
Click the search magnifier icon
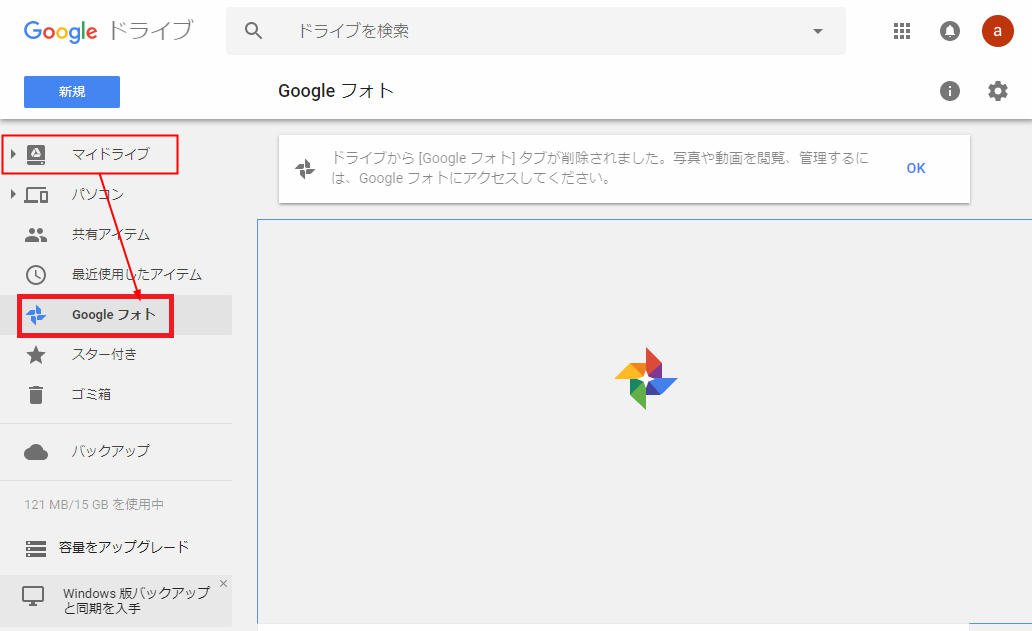click(254, 31)
